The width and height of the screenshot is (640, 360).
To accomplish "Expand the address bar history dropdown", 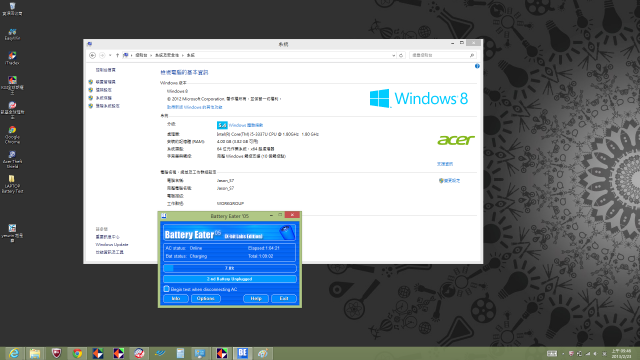I will tap(393, 55).
